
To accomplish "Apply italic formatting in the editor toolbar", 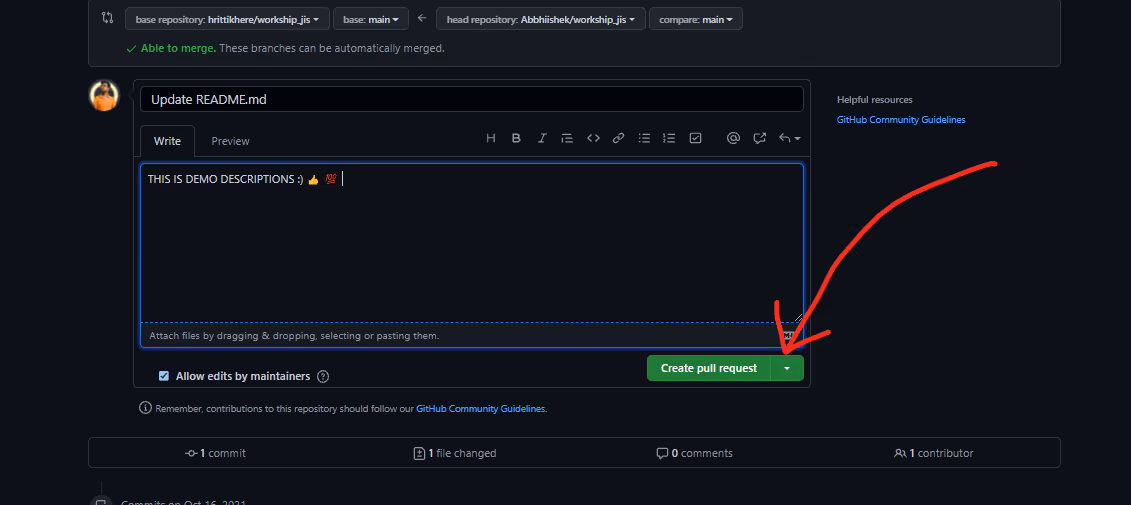I will (542, 139).
